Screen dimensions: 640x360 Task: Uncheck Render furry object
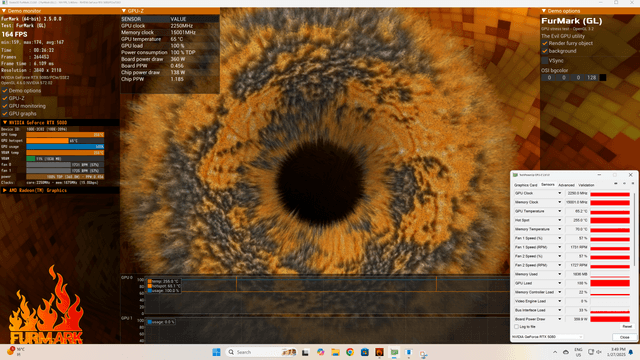(x=544, y=43)
